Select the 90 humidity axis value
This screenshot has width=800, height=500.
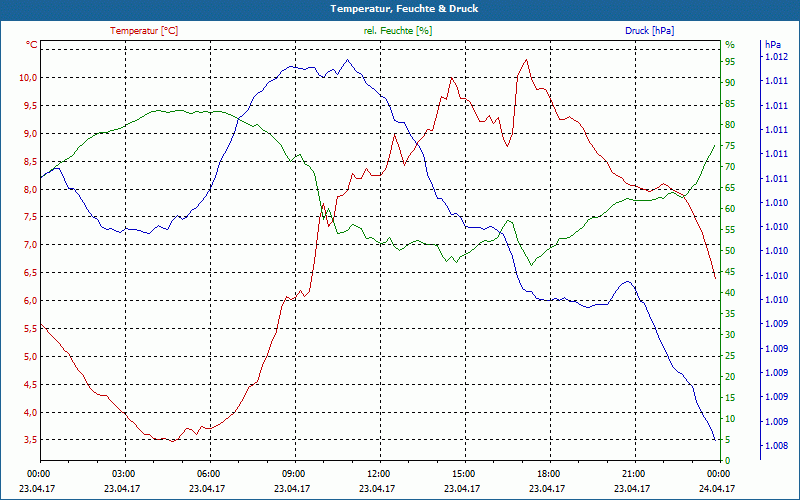coord(730,83)
